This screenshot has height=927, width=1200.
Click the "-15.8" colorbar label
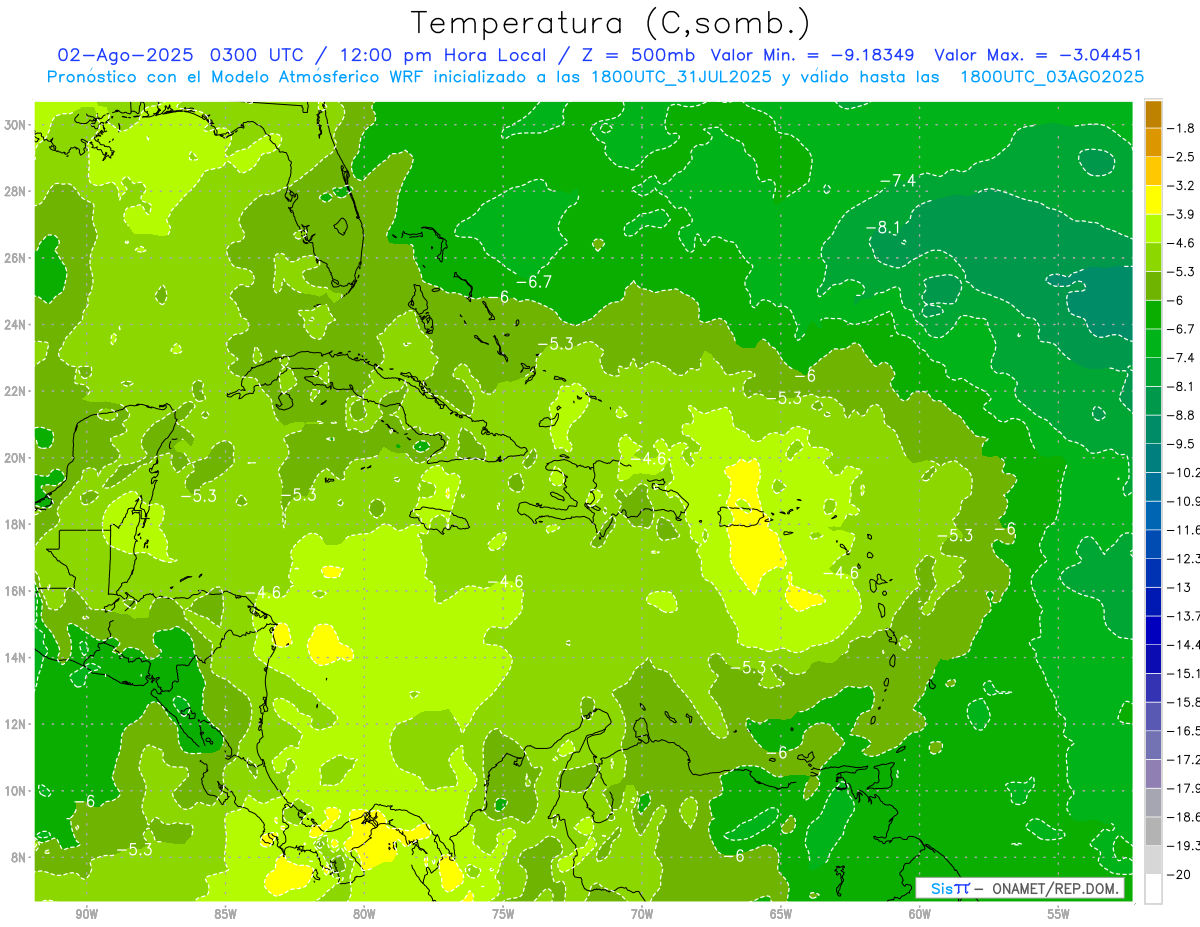[1183, 703]
